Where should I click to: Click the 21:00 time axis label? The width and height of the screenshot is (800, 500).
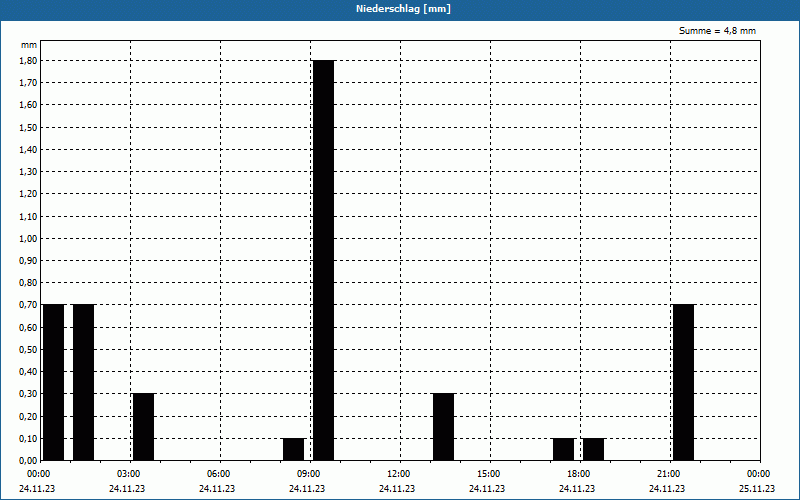click(x=668, y=474)
